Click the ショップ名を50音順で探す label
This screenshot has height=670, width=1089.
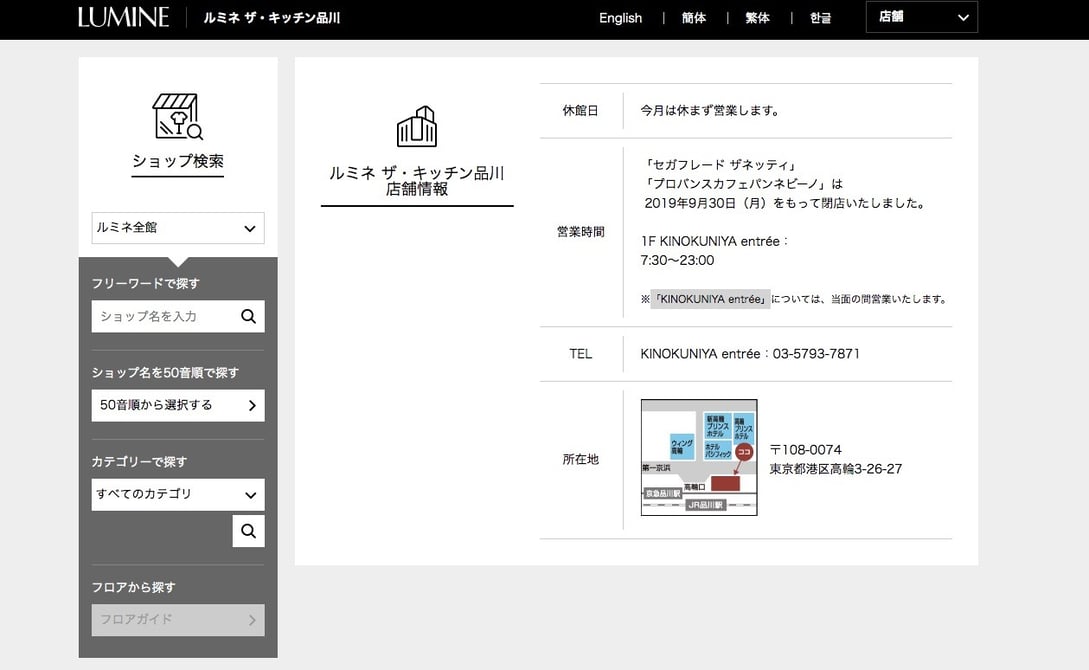[165, 373]
